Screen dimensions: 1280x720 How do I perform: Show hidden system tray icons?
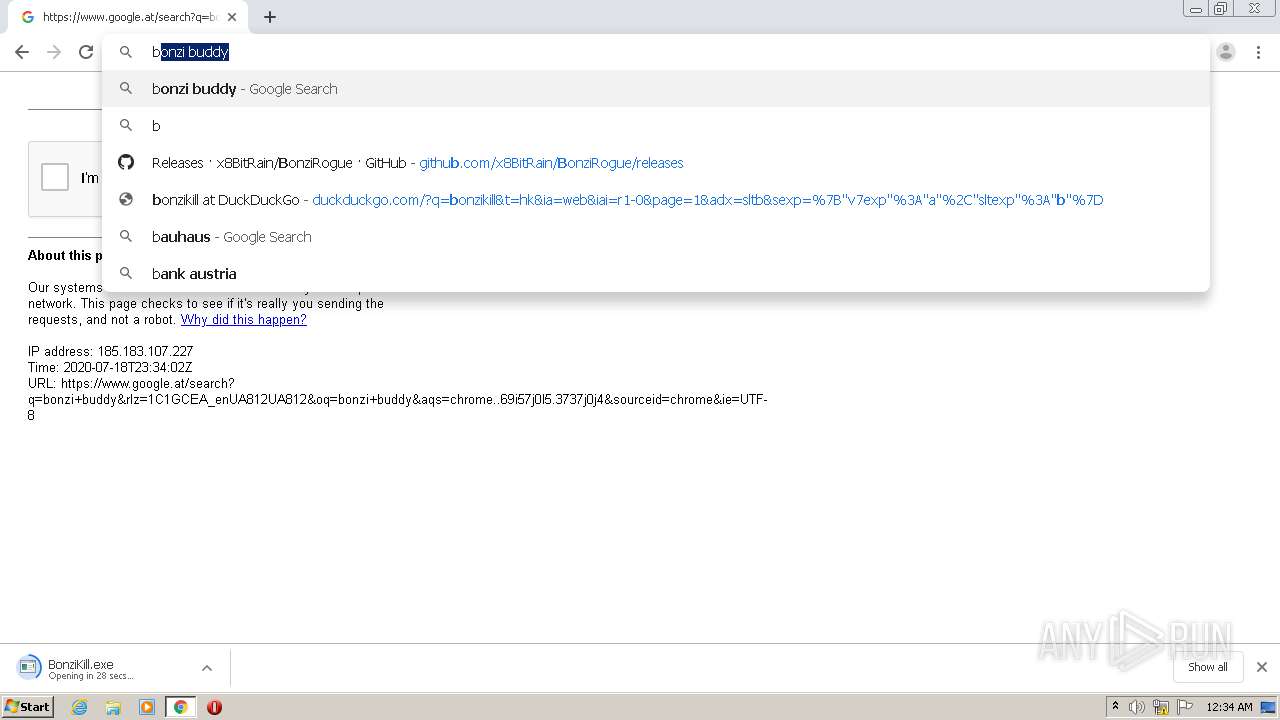[1115, 707]
